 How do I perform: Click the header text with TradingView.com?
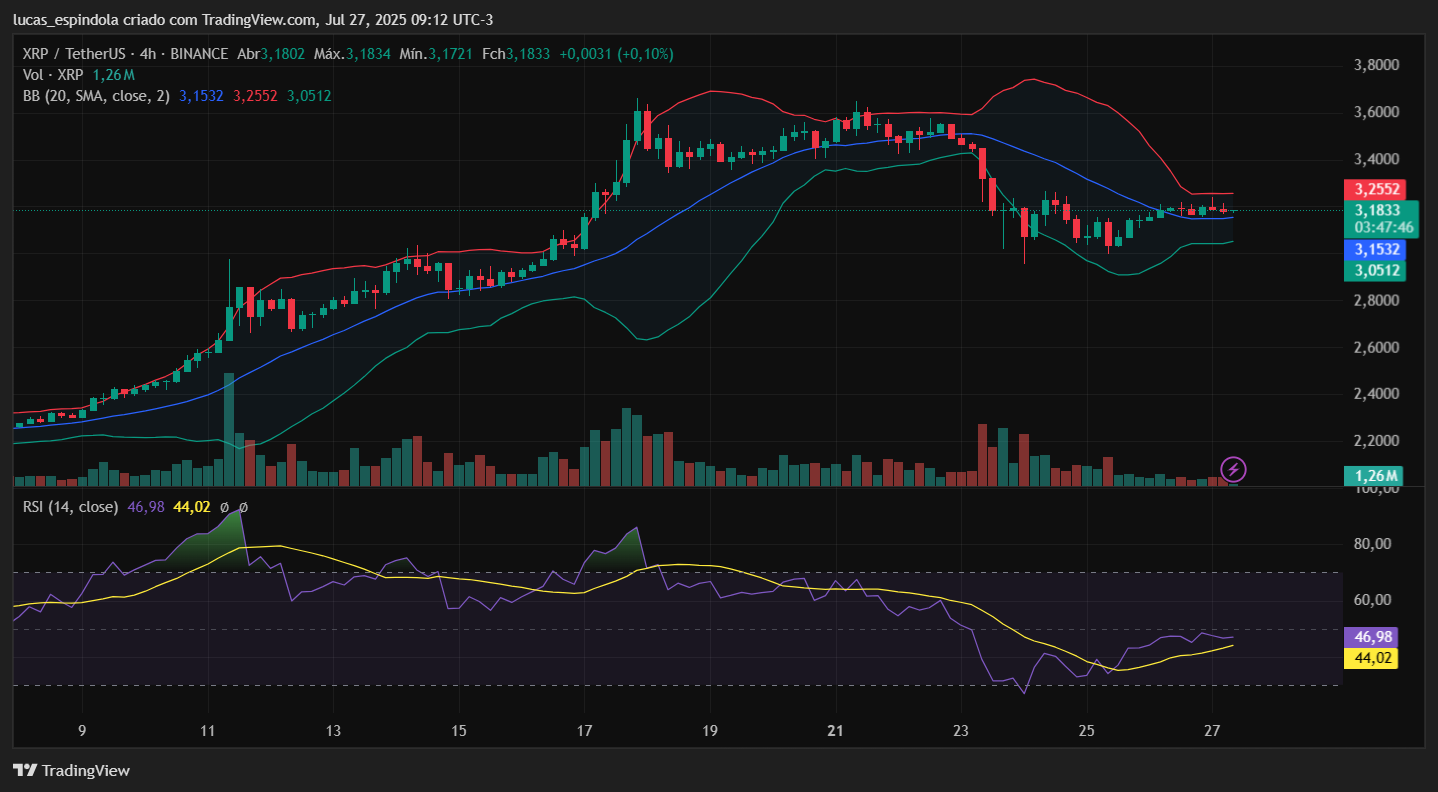tap(252, 20)
